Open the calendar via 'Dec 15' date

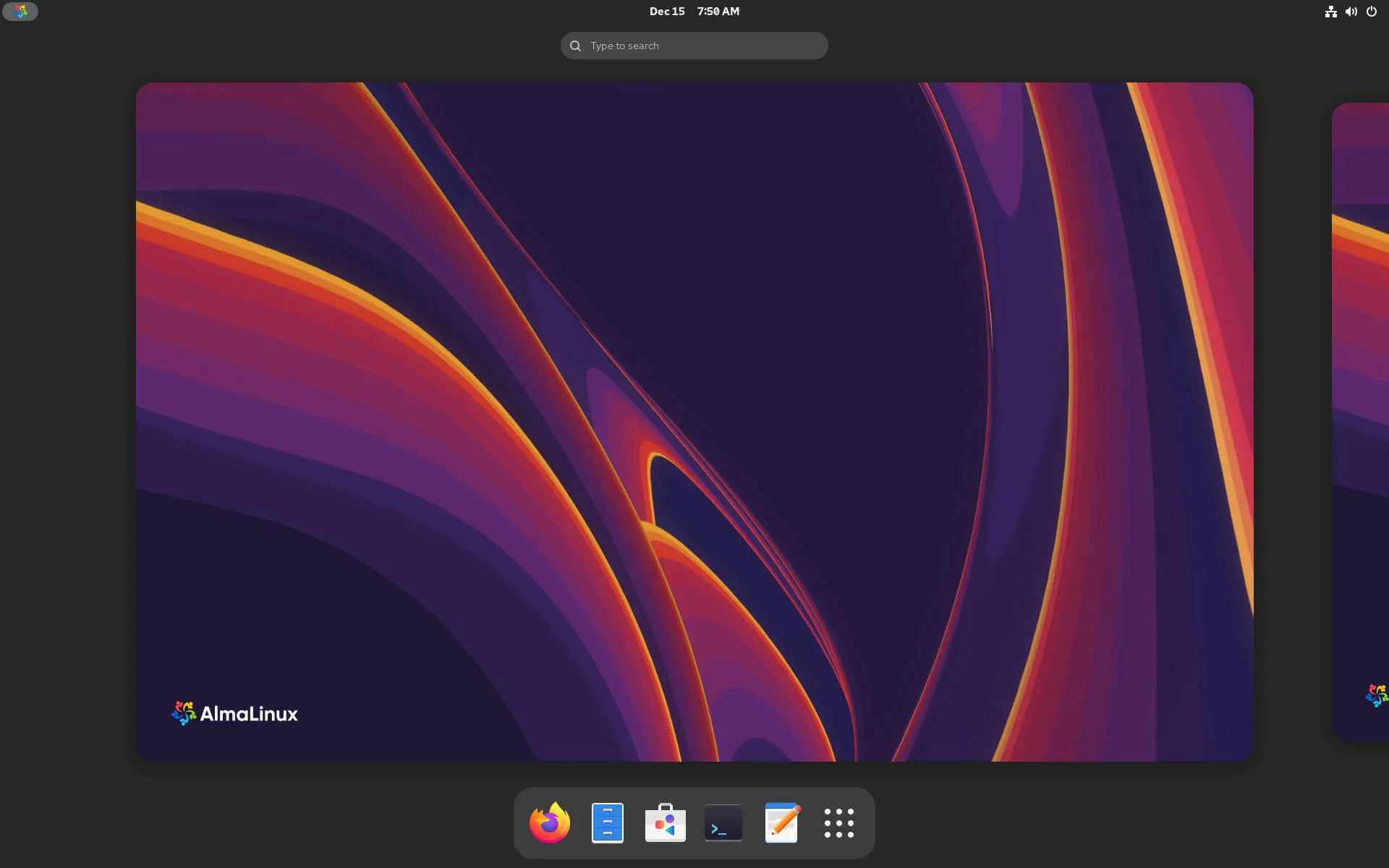point(666,12)
